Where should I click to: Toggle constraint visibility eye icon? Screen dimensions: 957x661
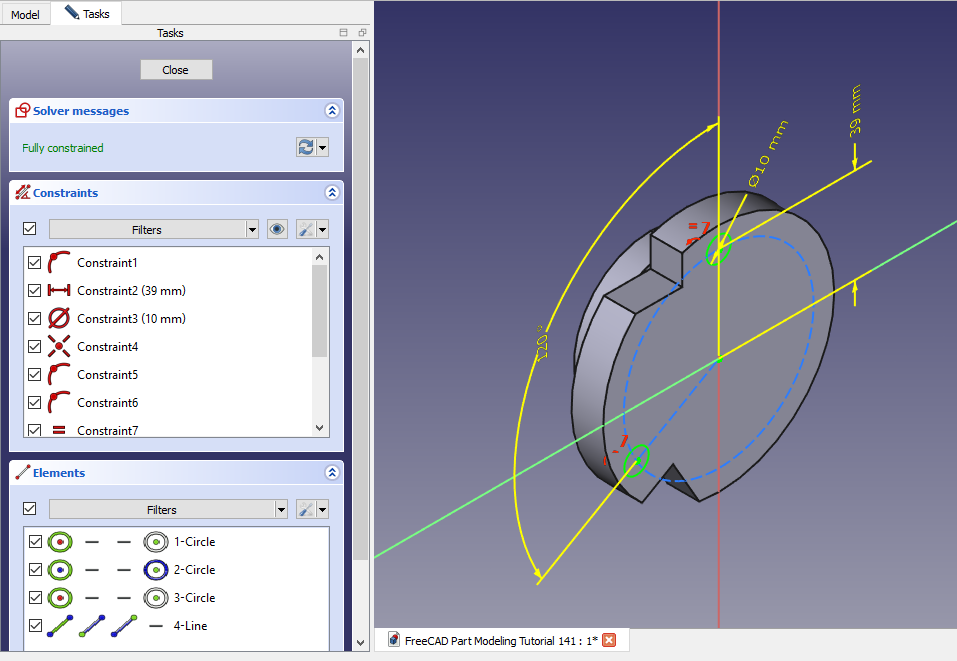pos(278,229)
